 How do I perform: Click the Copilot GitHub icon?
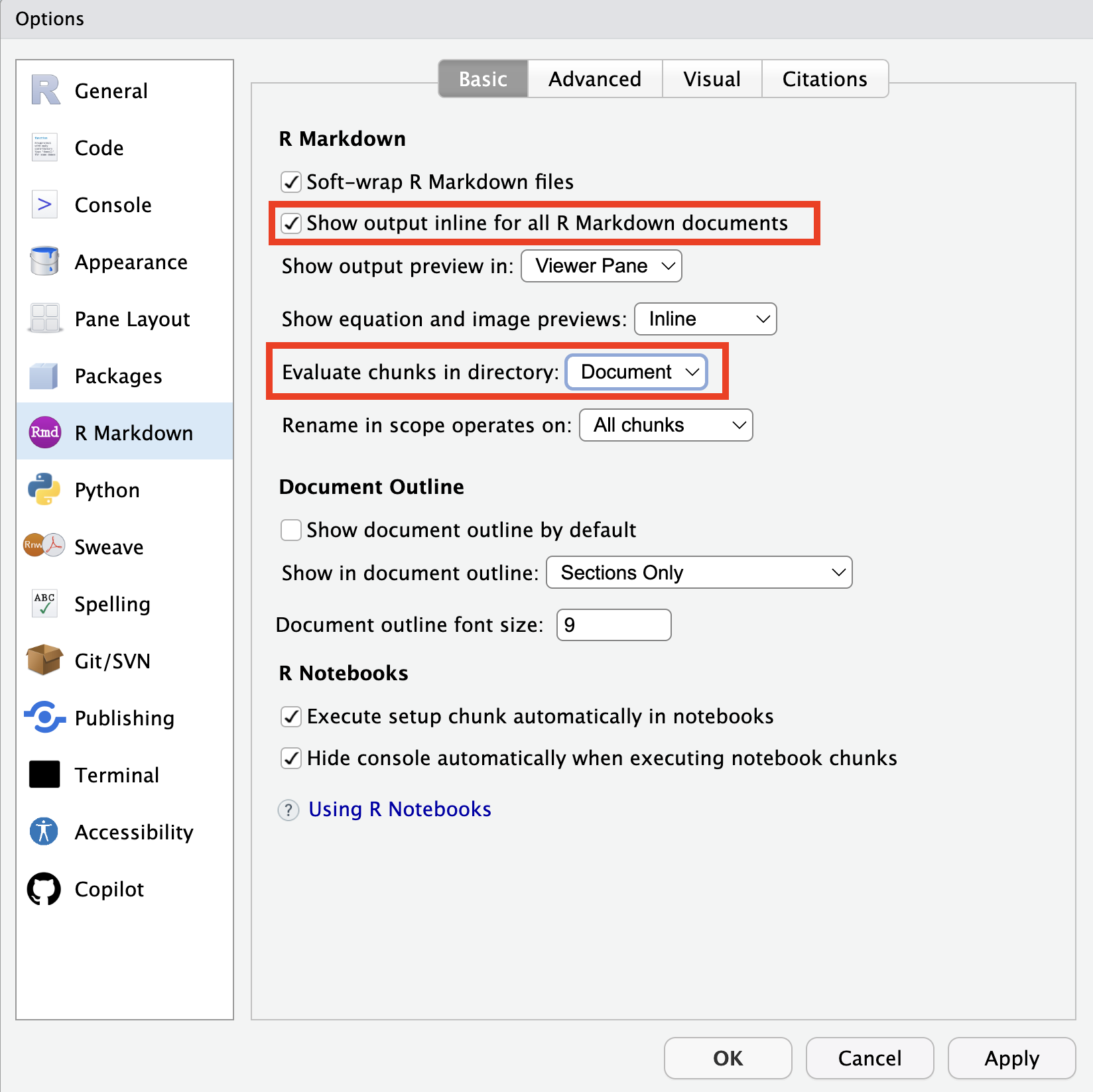click(x=43, y=888)
